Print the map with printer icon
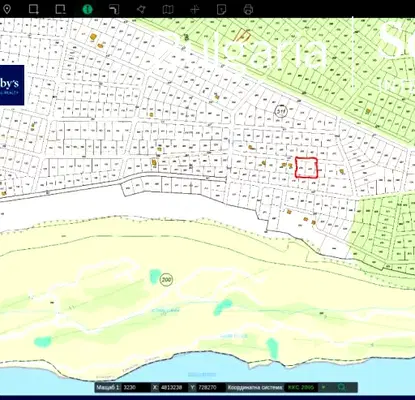Screen dimensions: 415x400 [248, 9]
